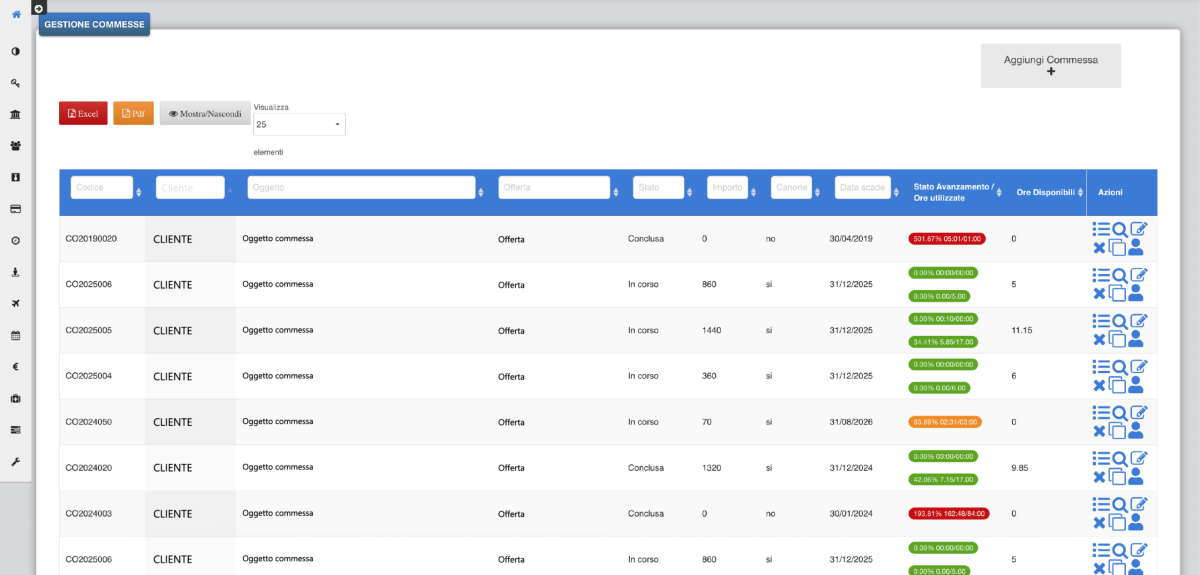Open the list icon for CO2024020
This screenshot has width=1200, height=575.
click(x=1101, y=458)
